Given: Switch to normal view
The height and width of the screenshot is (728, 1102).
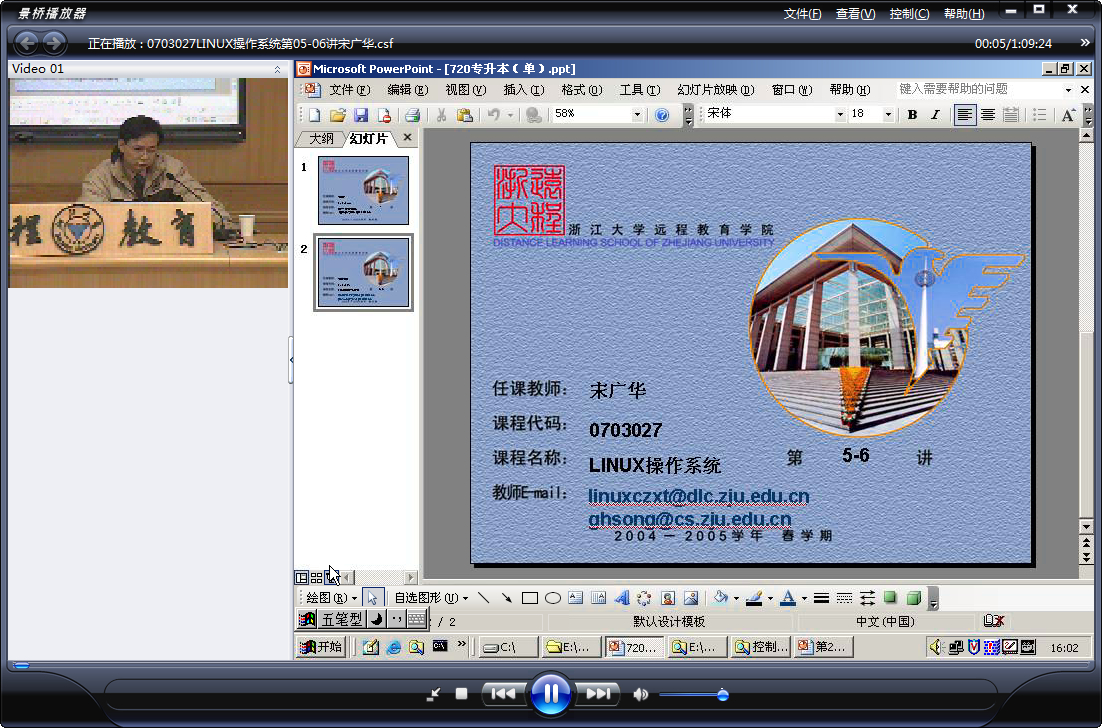Looking at the screenshot, I should [302, 578].
